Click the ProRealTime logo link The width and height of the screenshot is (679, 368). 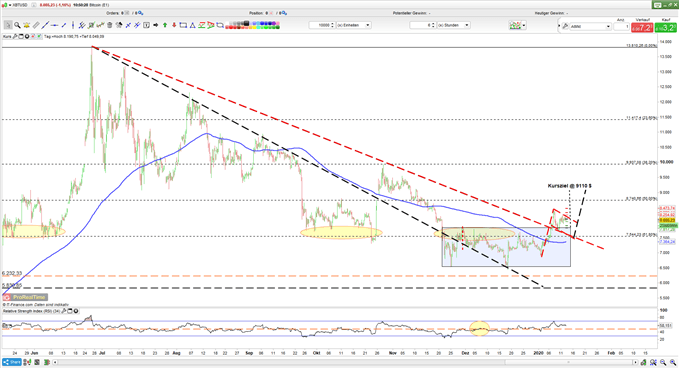[25, 297]
